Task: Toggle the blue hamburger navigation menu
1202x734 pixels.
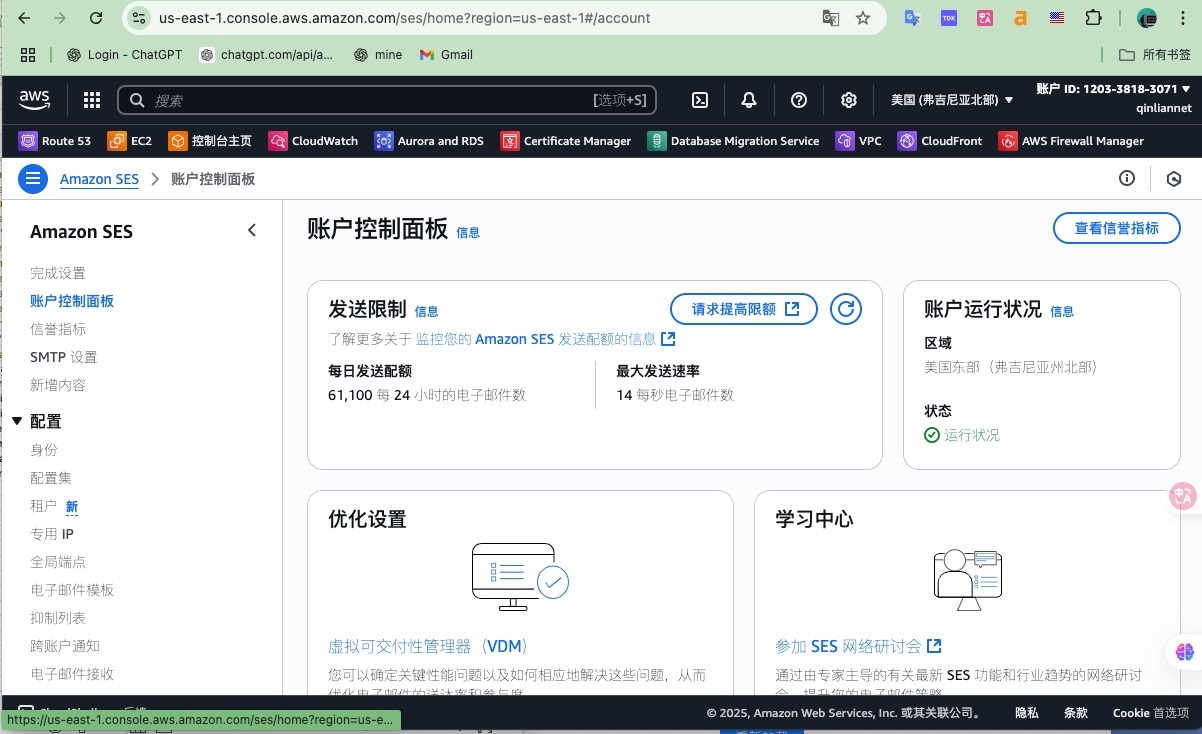Action: click(x=33, y=179)
